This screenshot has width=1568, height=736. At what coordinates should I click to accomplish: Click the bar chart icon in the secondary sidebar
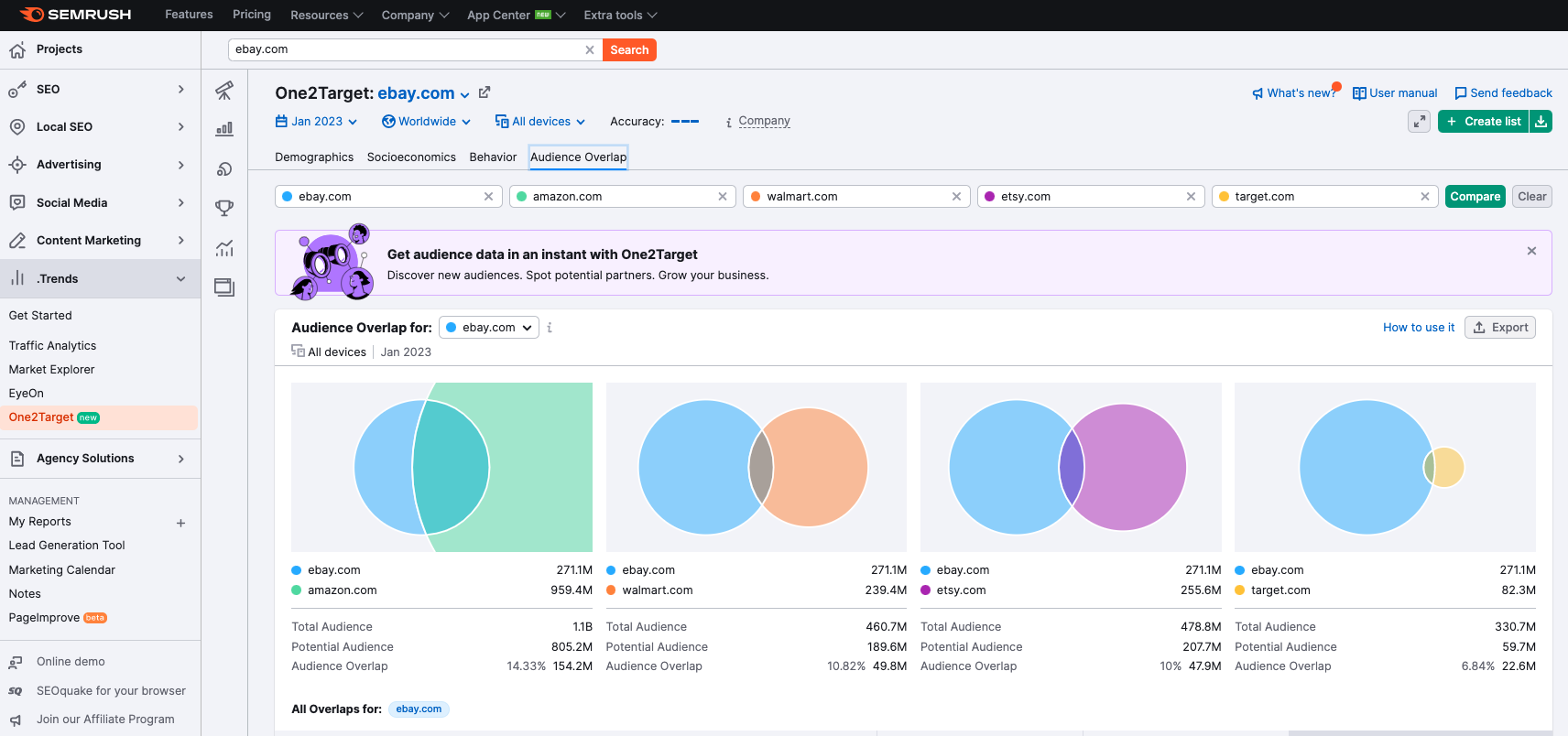click(x=224, y=129)
